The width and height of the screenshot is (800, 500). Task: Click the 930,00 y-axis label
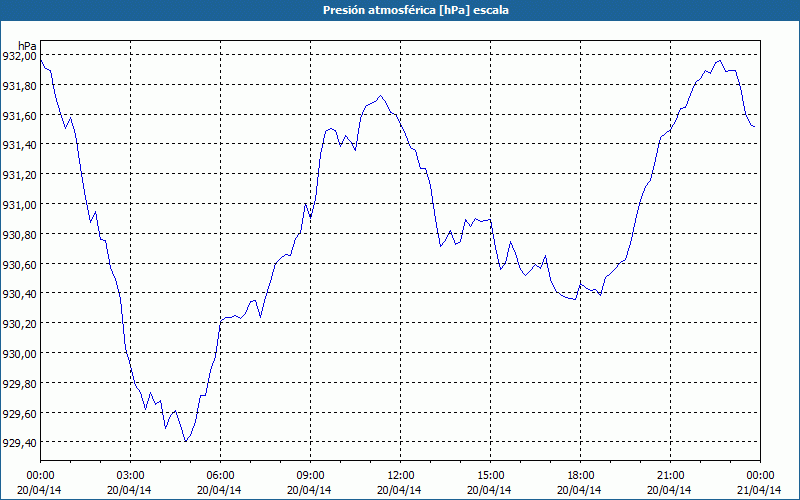pyautogui.click(x=20, y=354)
